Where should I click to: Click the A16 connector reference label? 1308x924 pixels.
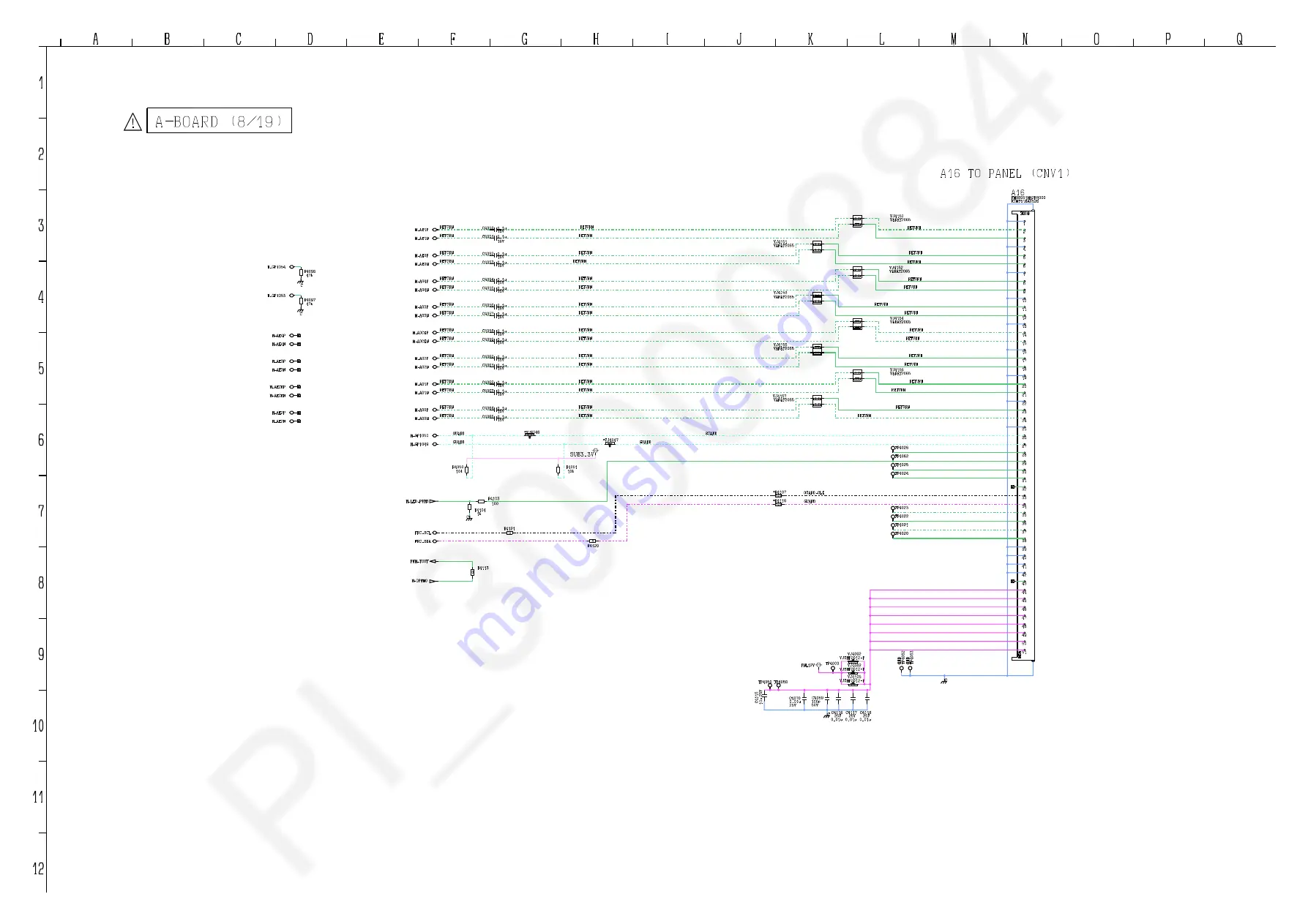tap(1018, 193)
